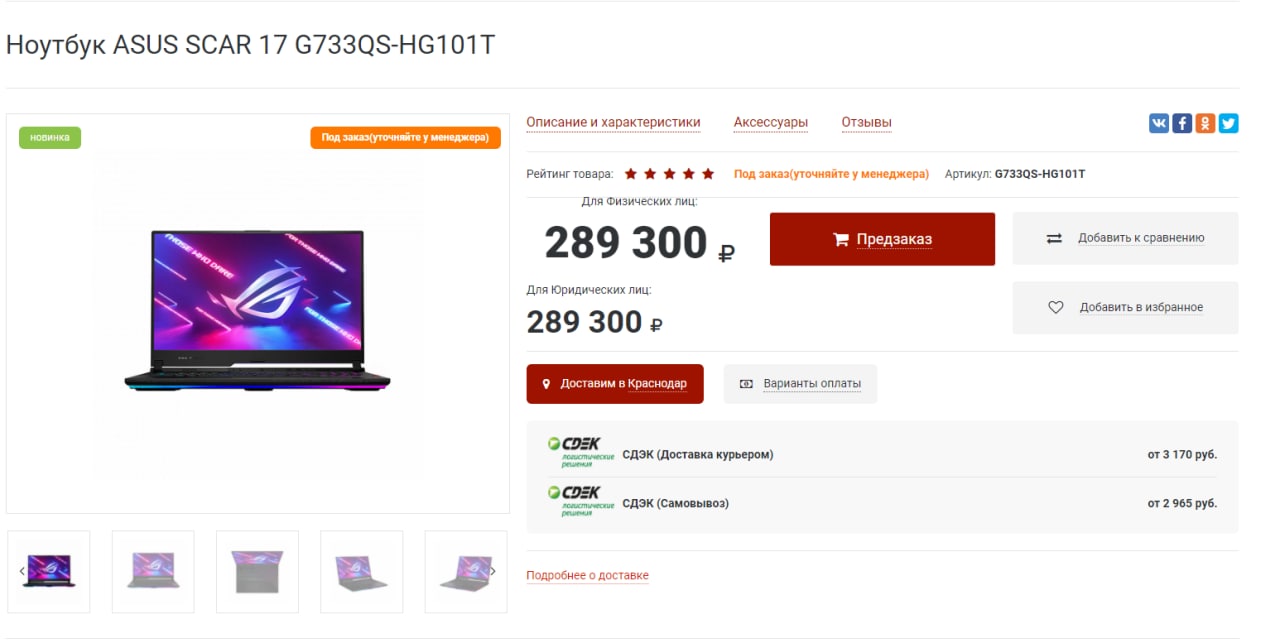The height and width of the screenshot is (643, 1280).
Task: Switch to the Аксессуары tab
Action: pyautogui.click(x=771, y=123)
